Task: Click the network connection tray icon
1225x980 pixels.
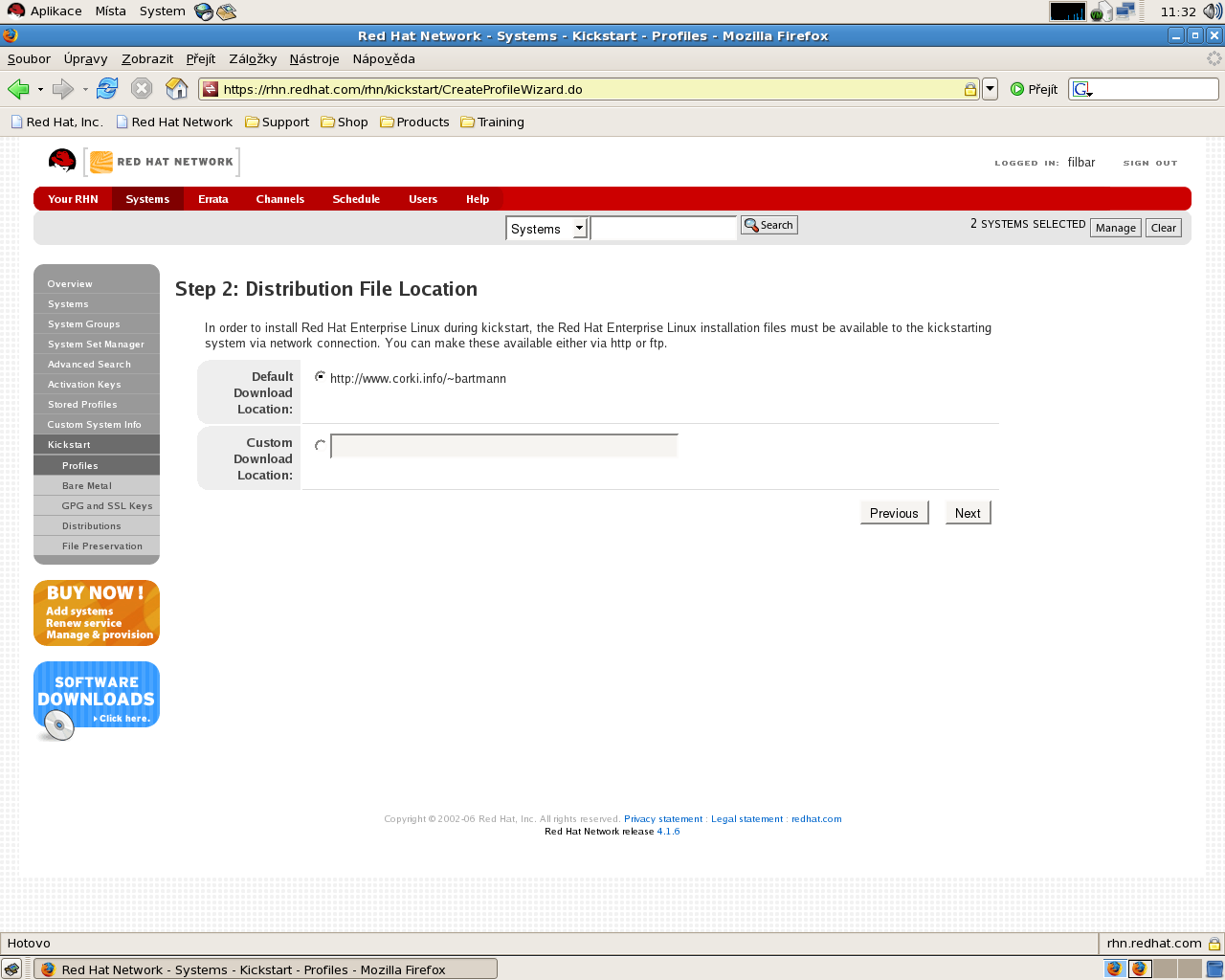Action: tap(1125, 11)
